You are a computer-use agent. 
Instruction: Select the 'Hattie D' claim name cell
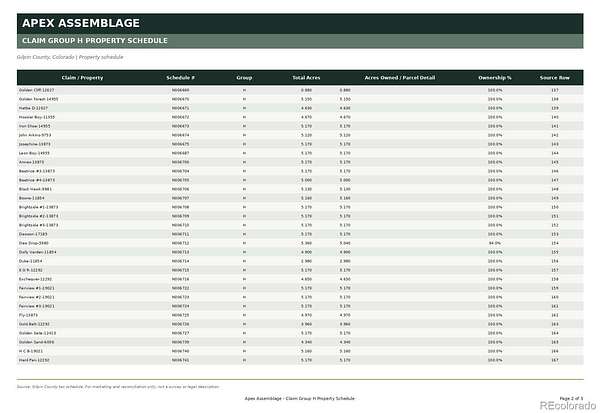pyautogui.click(x=33, y=108)
